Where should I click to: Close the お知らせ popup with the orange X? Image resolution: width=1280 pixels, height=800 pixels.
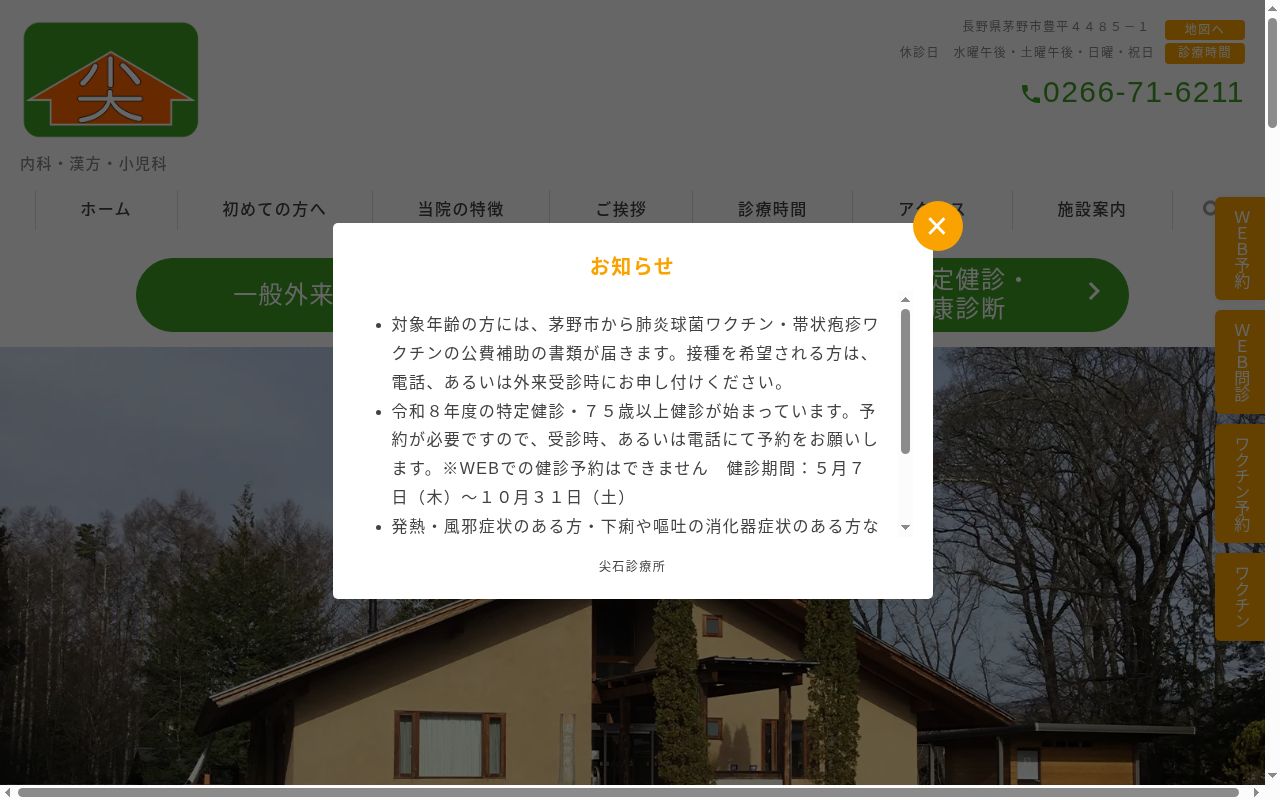click(938, 226)
